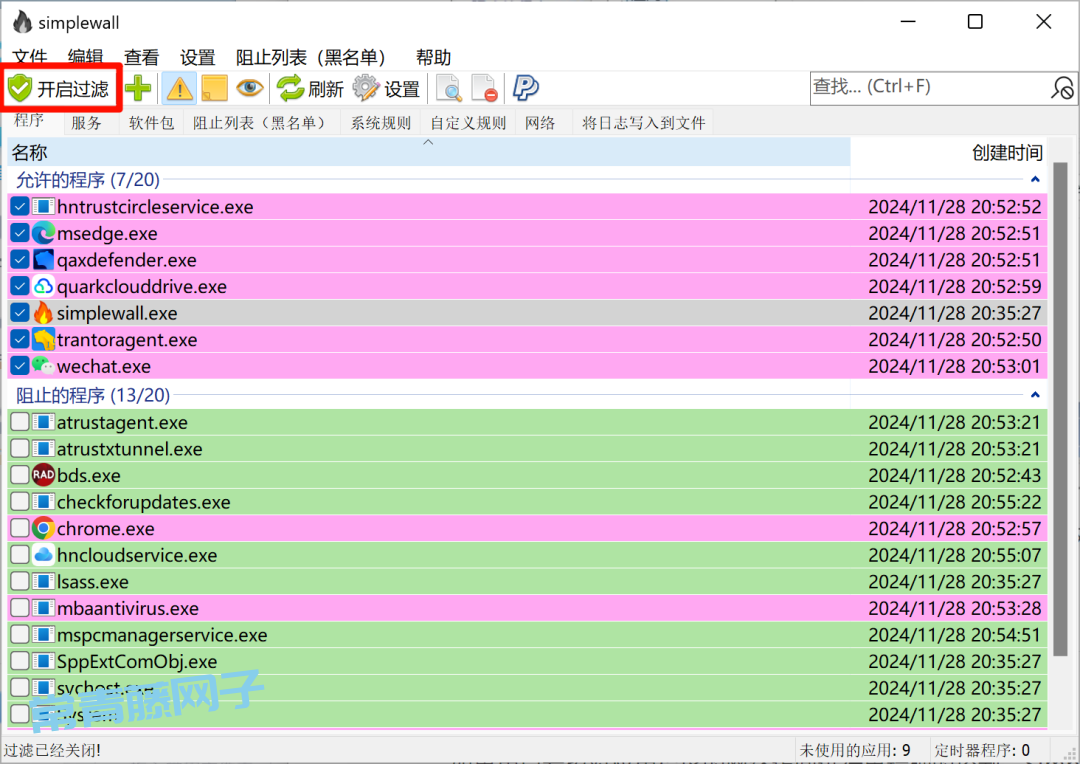Click the green plus add-program icon
Screen dimensions: 1080x764
pyautogui.click(x=139, y=89)
